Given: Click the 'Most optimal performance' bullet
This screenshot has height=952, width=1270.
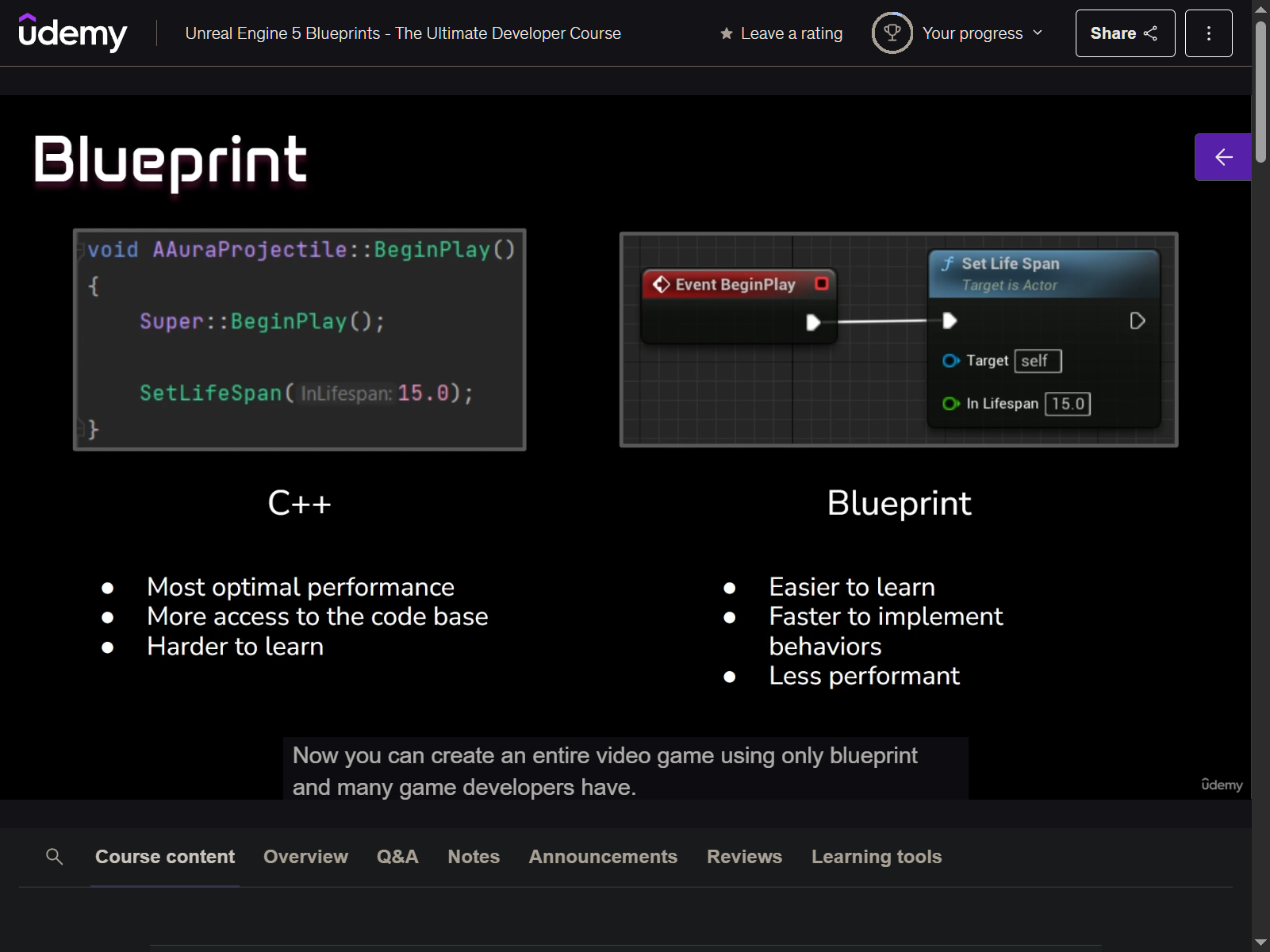Looking at the screenshot, I should [x=301, y=587].
